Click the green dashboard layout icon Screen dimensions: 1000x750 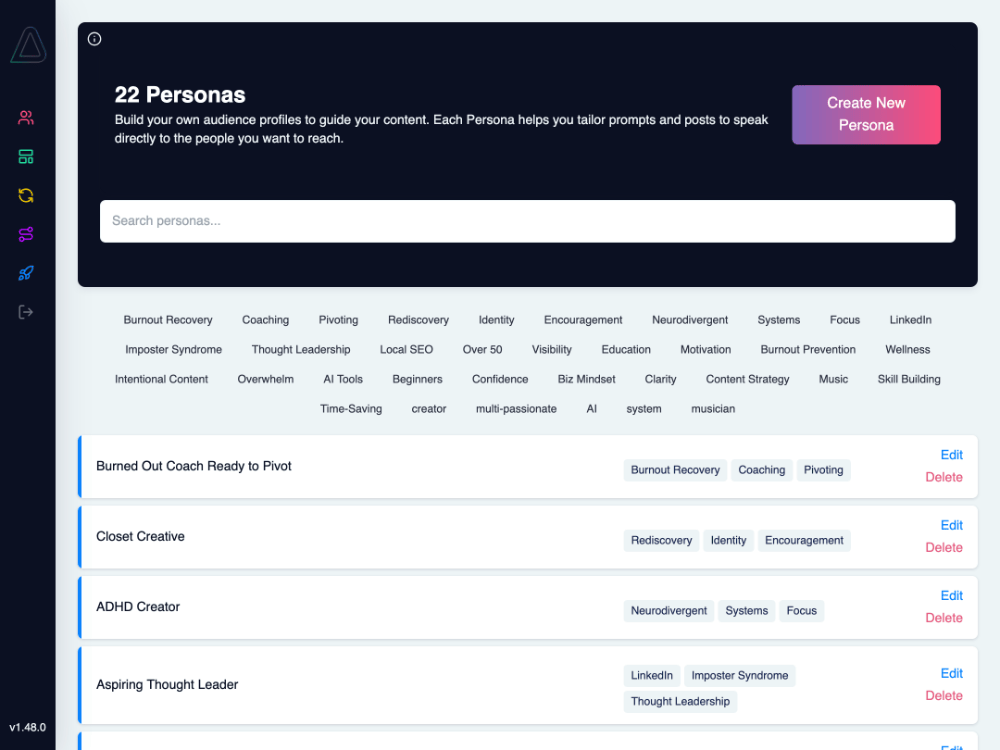(26, 157)
